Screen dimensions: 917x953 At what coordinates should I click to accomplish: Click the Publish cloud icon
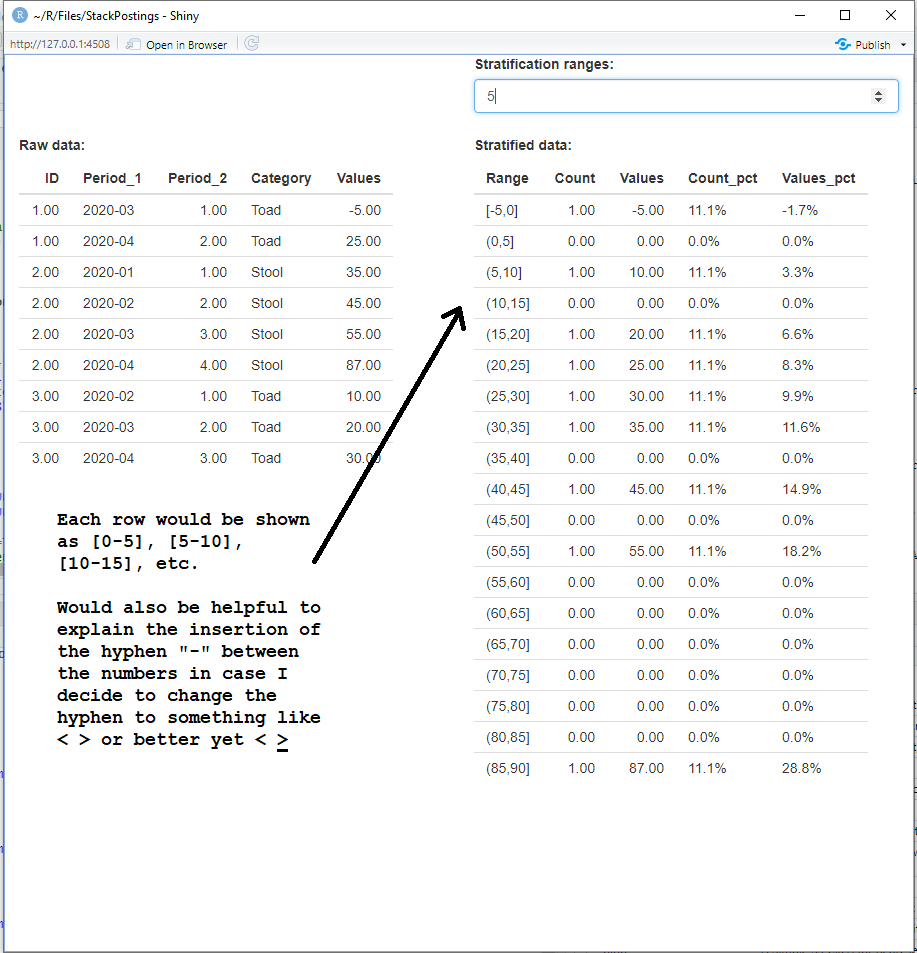842,44
